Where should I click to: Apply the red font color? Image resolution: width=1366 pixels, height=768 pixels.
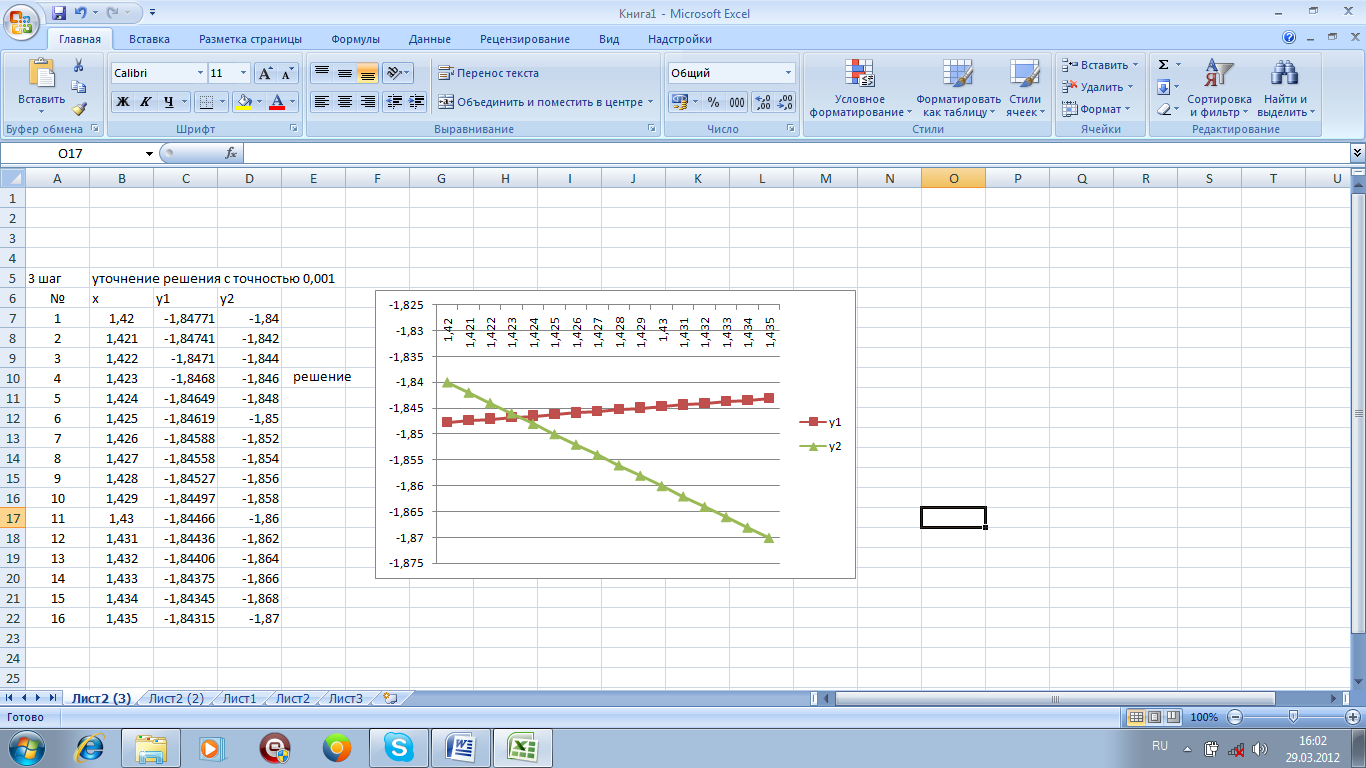(x=276, y=102)
